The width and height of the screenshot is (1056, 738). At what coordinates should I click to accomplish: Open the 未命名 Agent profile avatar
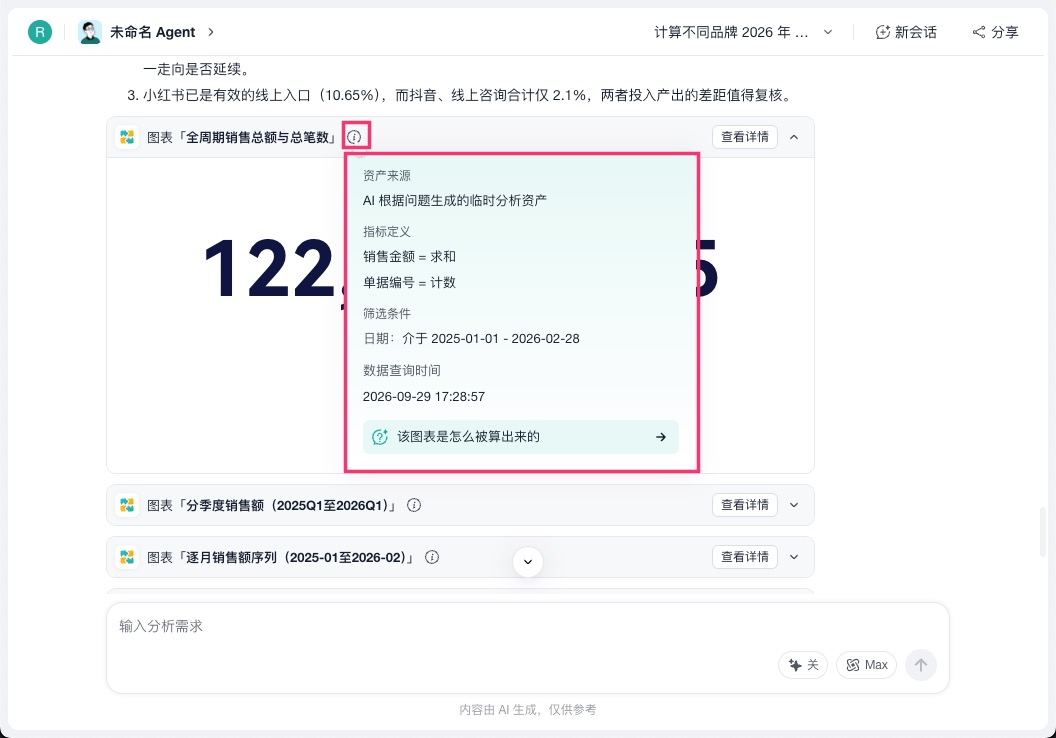tap(90, 32)
